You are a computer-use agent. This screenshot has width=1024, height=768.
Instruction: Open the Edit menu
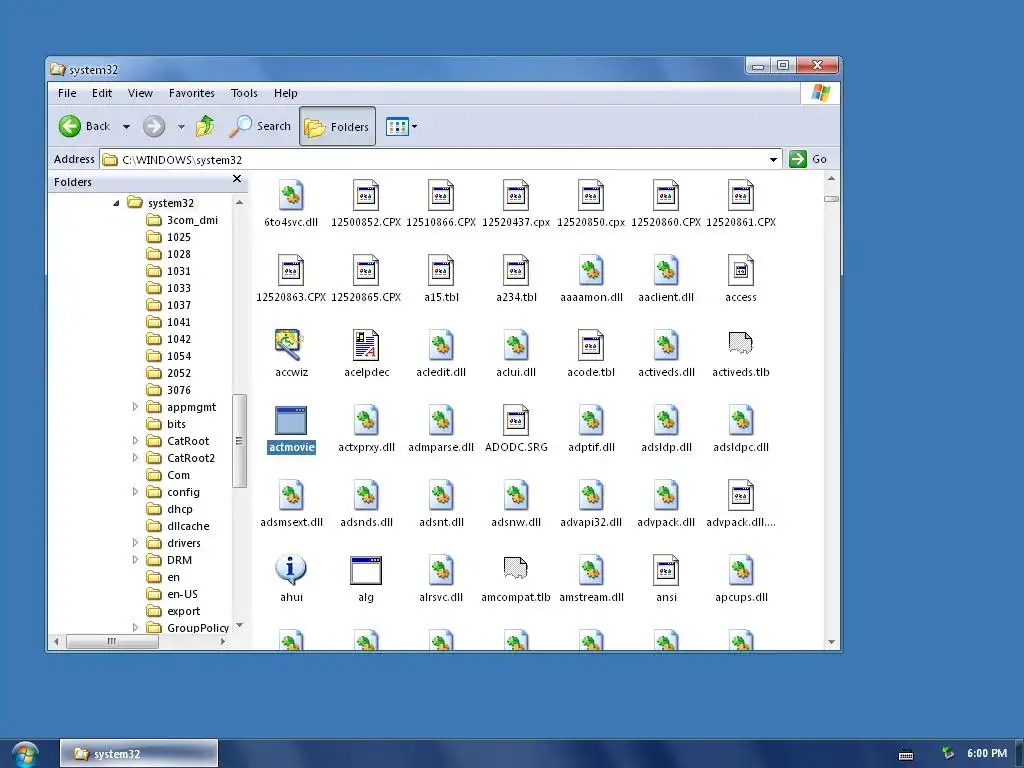101,93
